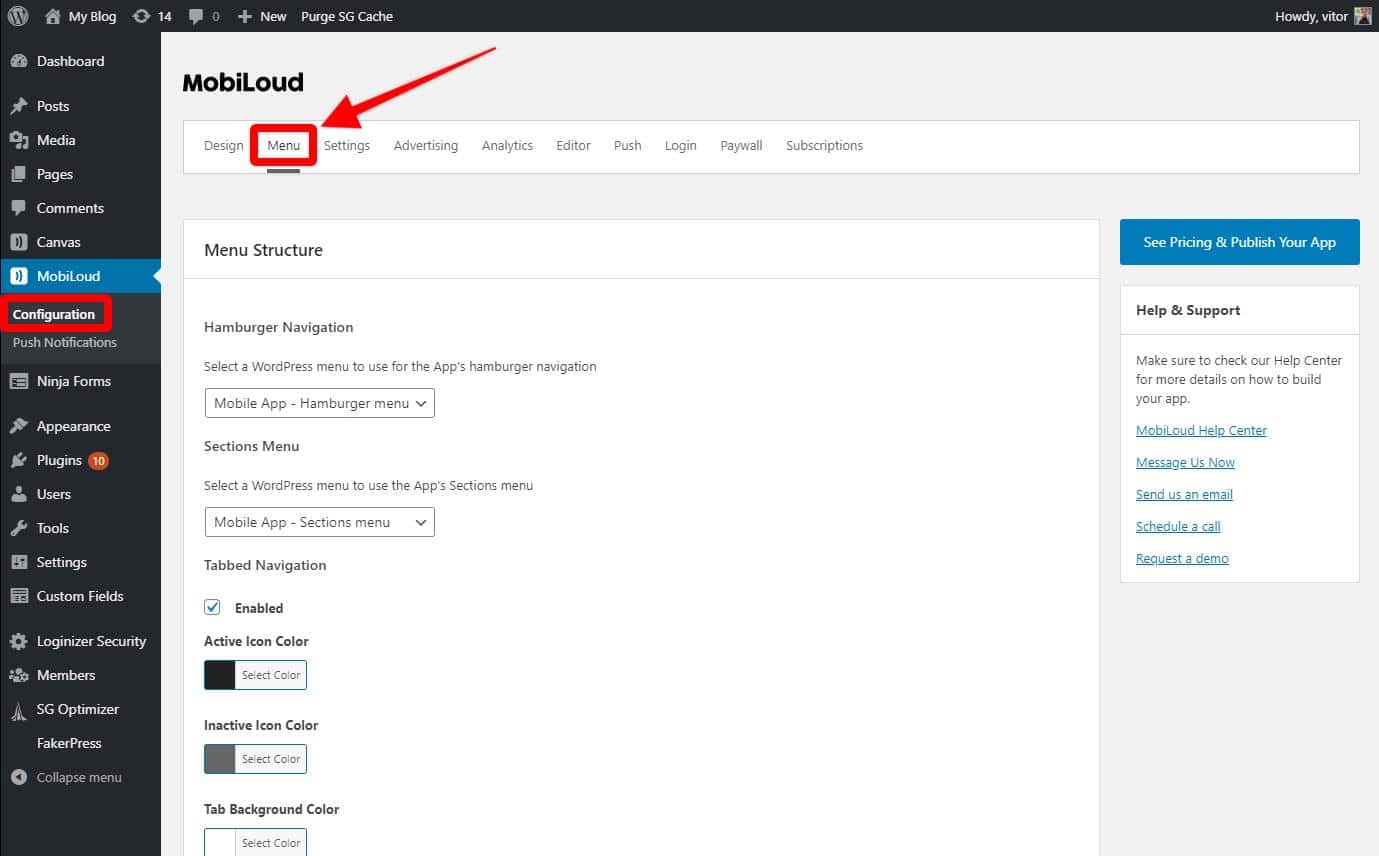
Task: Click Purge SG Cache in admin bar
Action: 347,16
